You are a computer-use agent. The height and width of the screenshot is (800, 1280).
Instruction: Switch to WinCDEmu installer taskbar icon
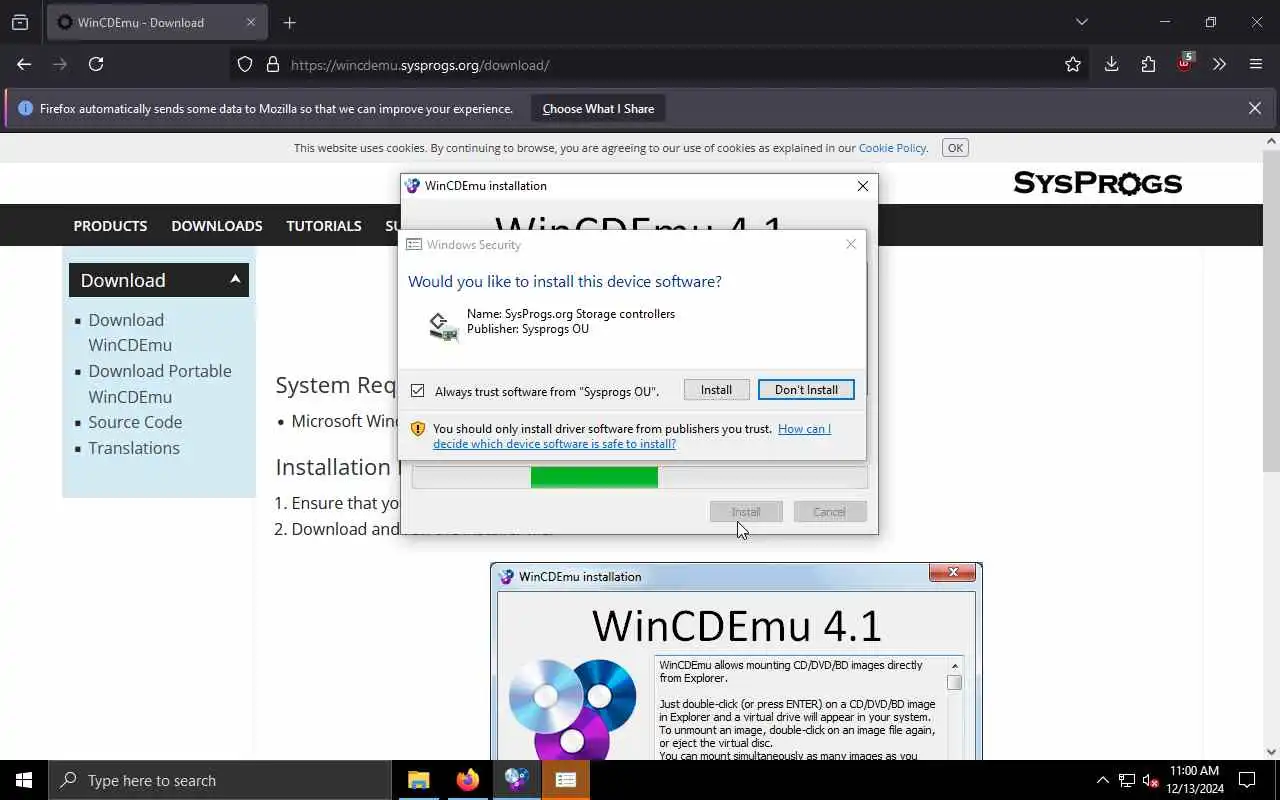[x=517, y=780]
